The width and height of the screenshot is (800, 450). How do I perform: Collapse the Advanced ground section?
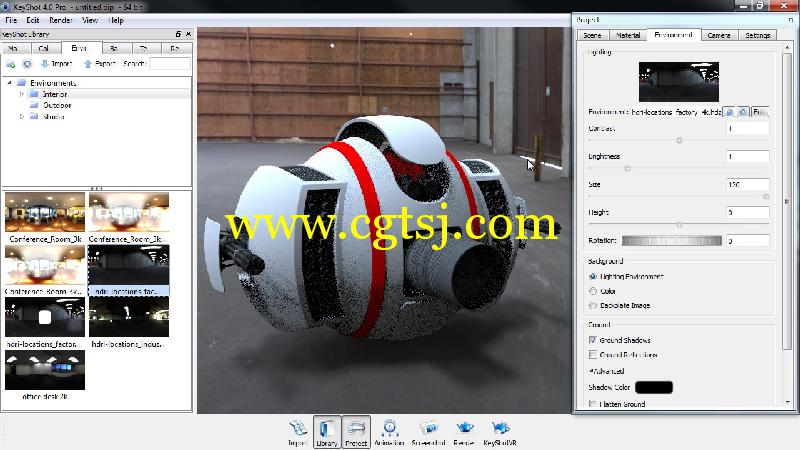591,371
